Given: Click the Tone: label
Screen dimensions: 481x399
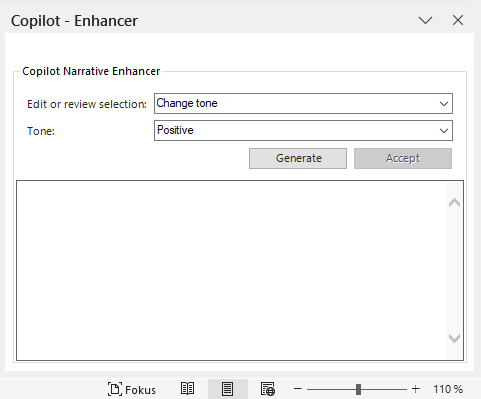Looking at the screenshot, I should tap(41, 131).
